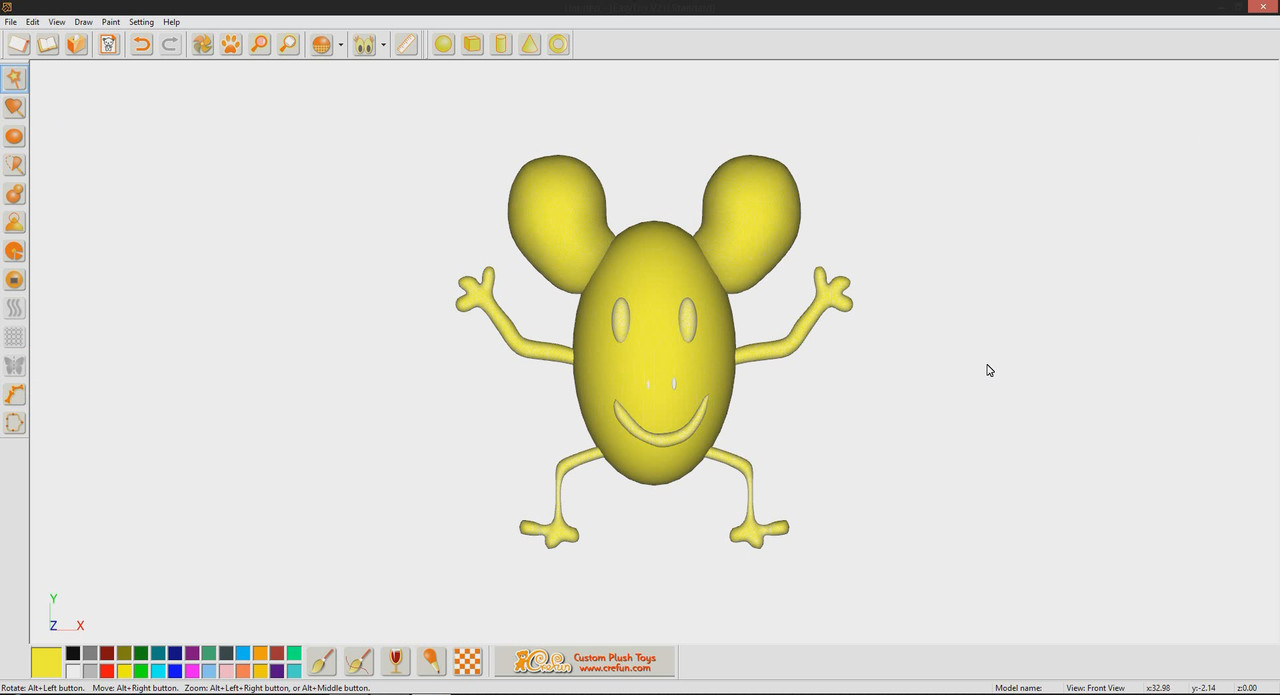
Task: Select the pinwheel rotate view tool
Action: [203, 44]
